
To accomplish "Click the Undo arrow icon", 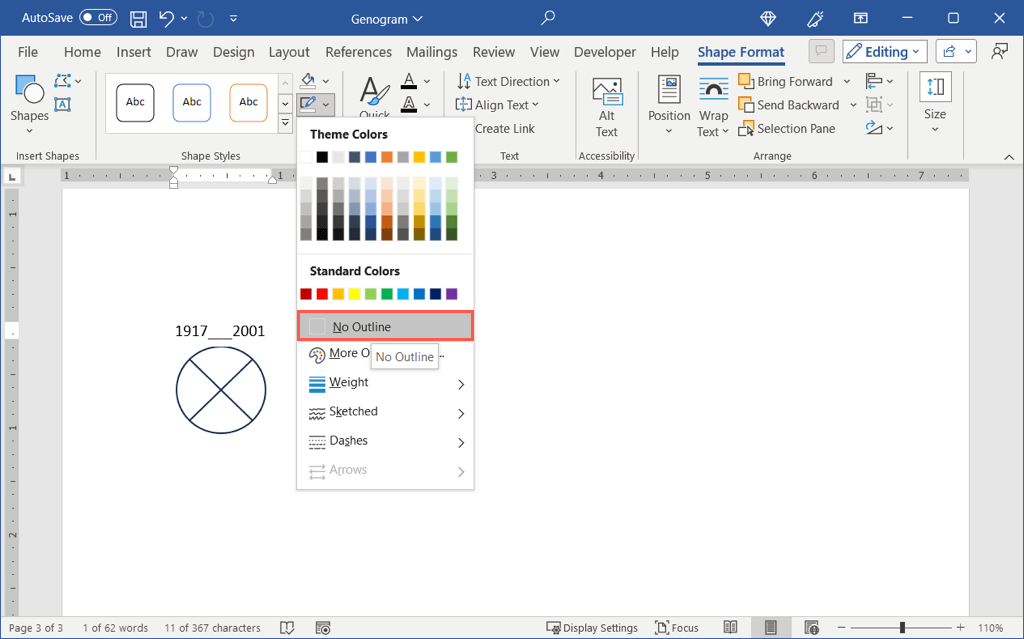I will (167, 19).
